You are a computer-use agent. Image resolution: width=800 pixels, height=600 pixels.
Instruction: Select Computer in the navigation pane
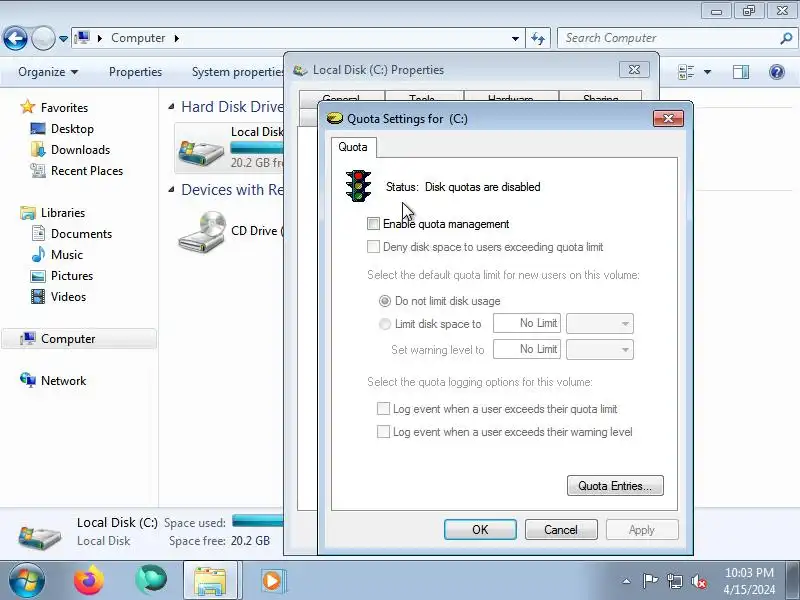pos(79,339)
